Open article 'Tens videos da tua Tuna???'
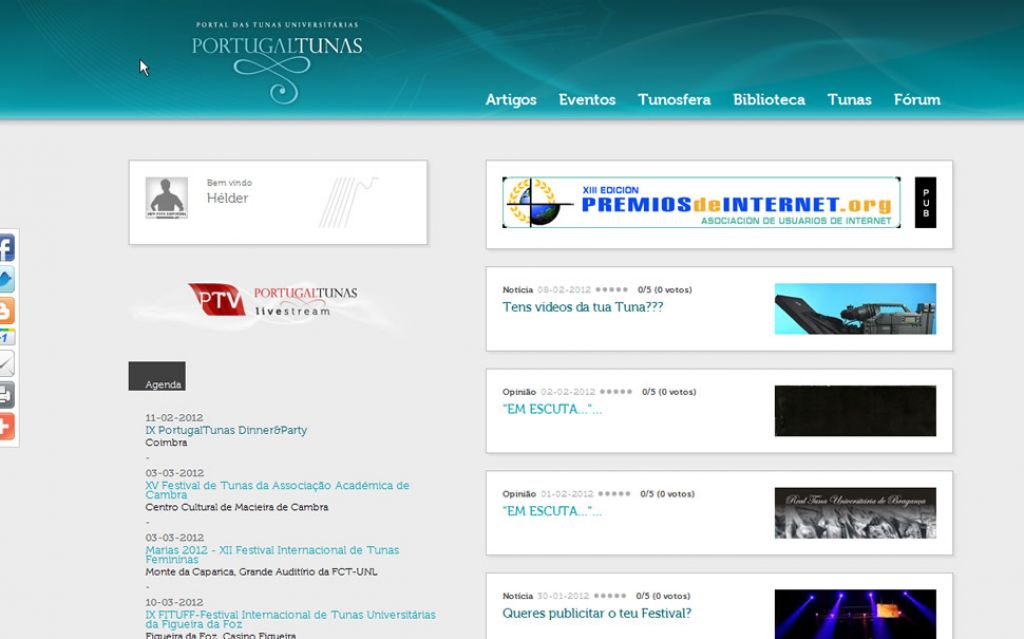Screen dimensions: 1024x639 582,307
